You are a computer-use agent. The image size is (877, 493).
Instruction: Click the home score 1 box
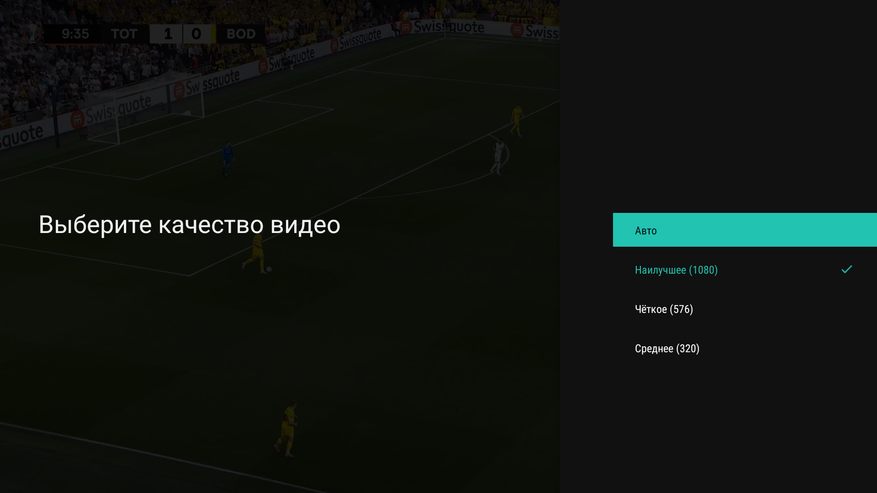click(x=166, y=34)
